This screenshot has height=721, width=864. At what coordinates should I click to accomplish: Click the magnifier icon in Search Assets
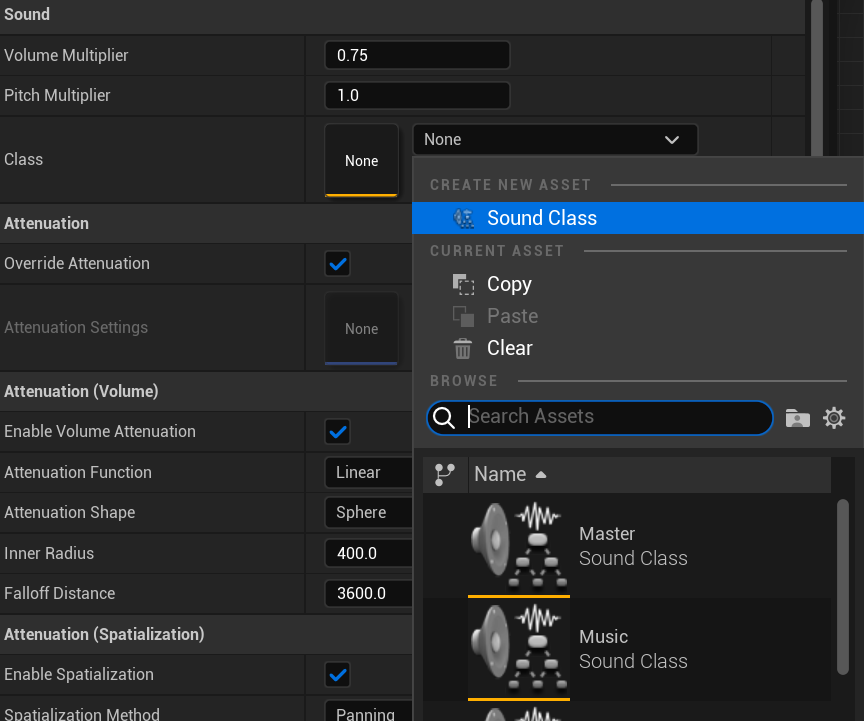444,418
